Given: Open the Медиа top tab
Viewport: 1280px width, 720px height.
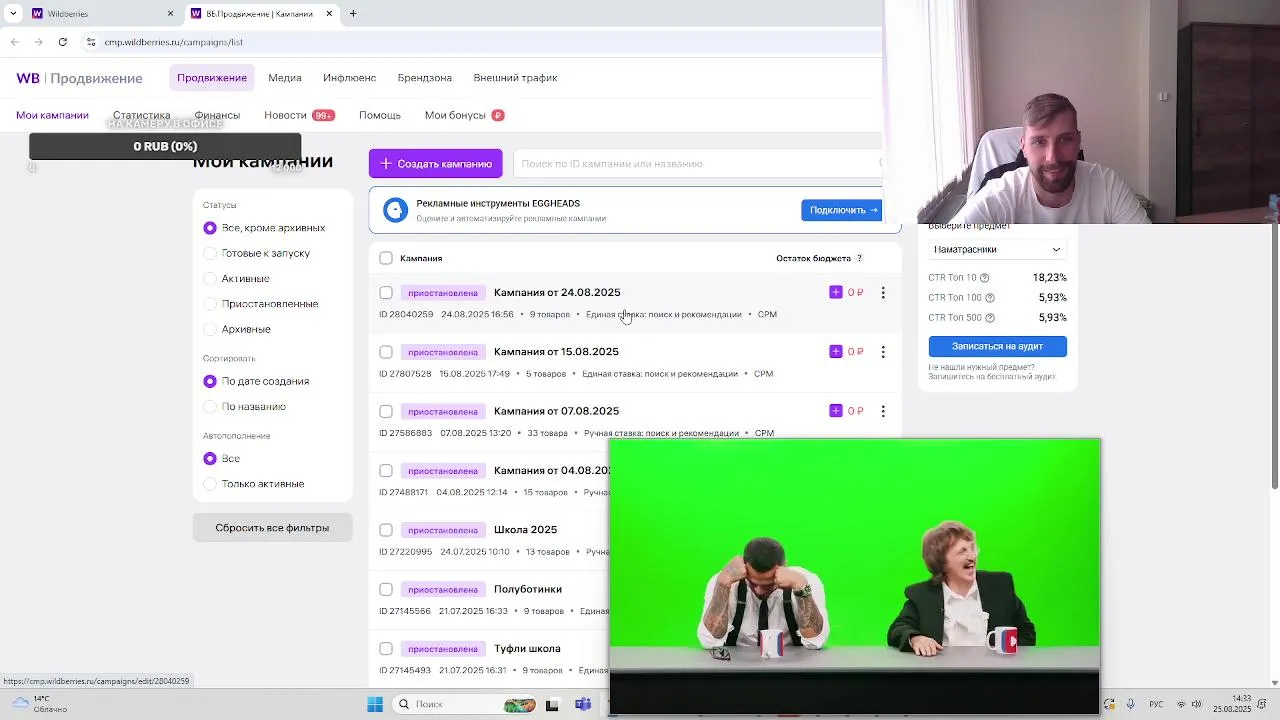Looking at the screenshot, I should 285,78.
